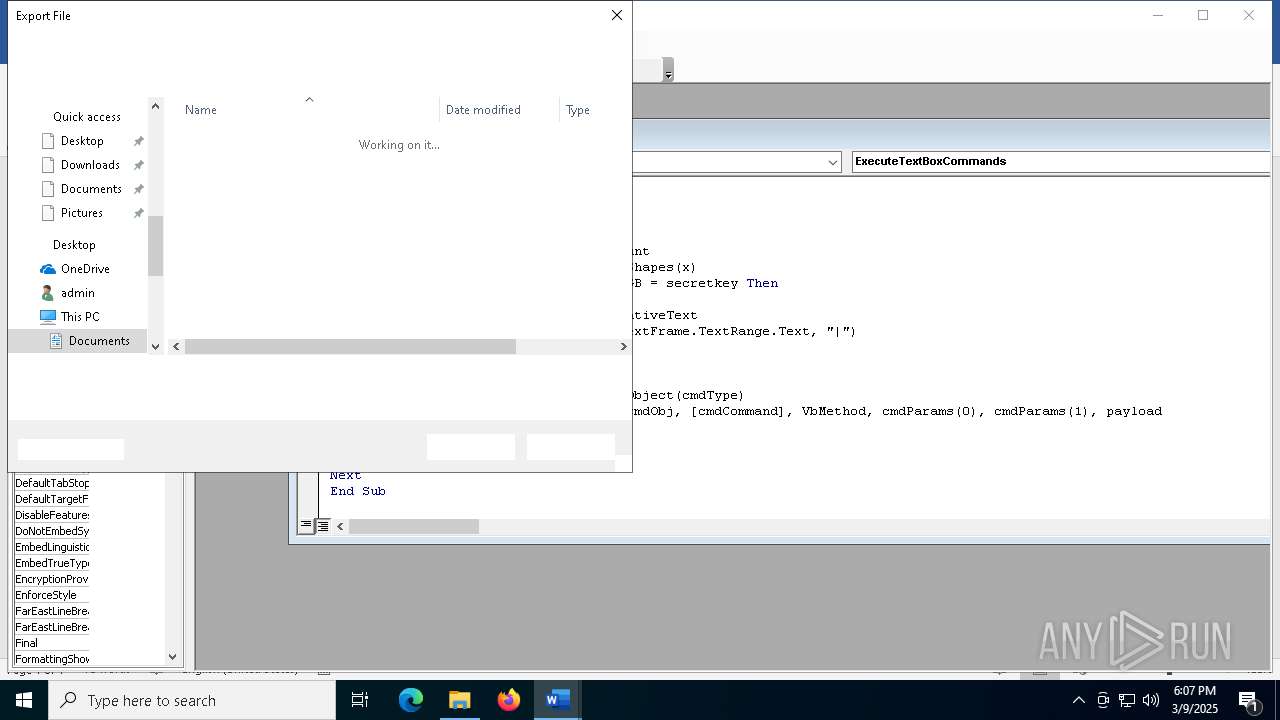Select DefaultTabStop property row
The image size is (1280, 720).
(52, 483)
